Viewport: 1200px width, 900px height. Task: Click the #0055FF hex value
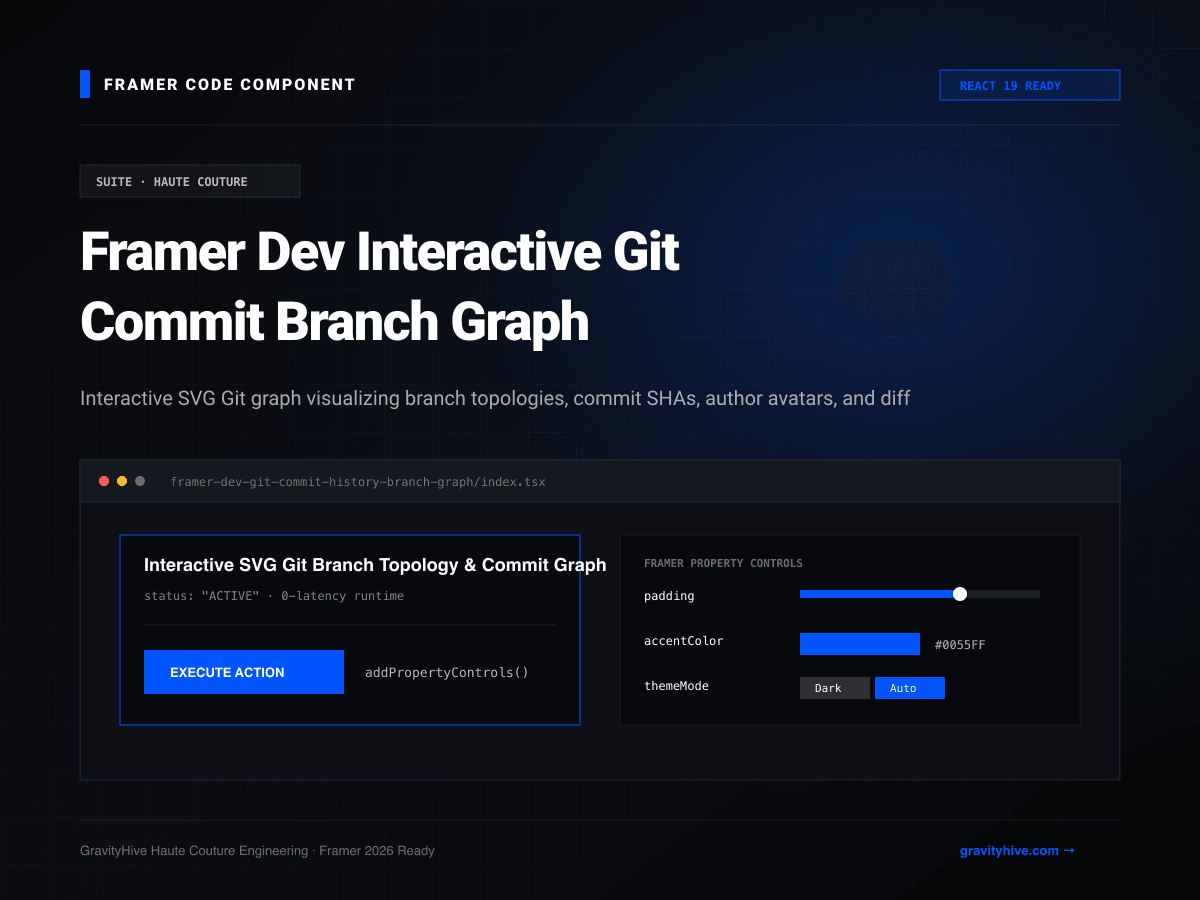pyautogui.click(x=960, y=645)
